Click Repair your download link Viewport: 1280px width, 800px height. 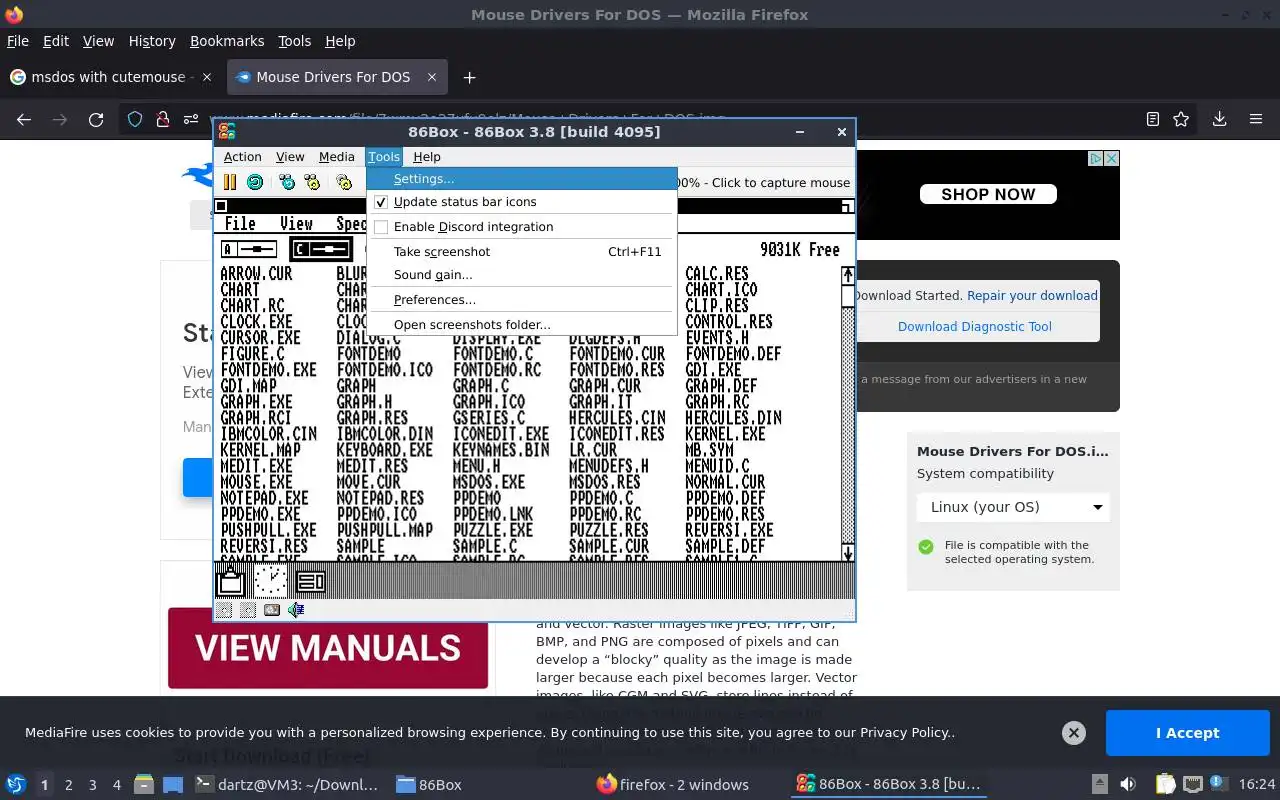tap(1033, 296)
